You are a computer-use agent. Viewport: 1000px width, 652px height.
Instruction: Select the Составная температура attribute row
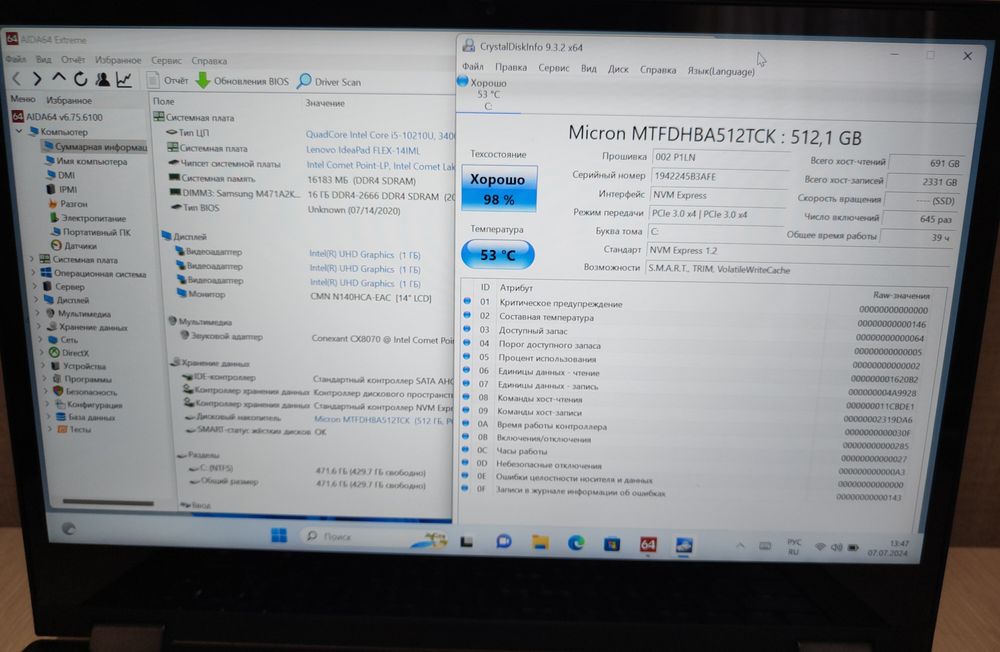[695, 318]
